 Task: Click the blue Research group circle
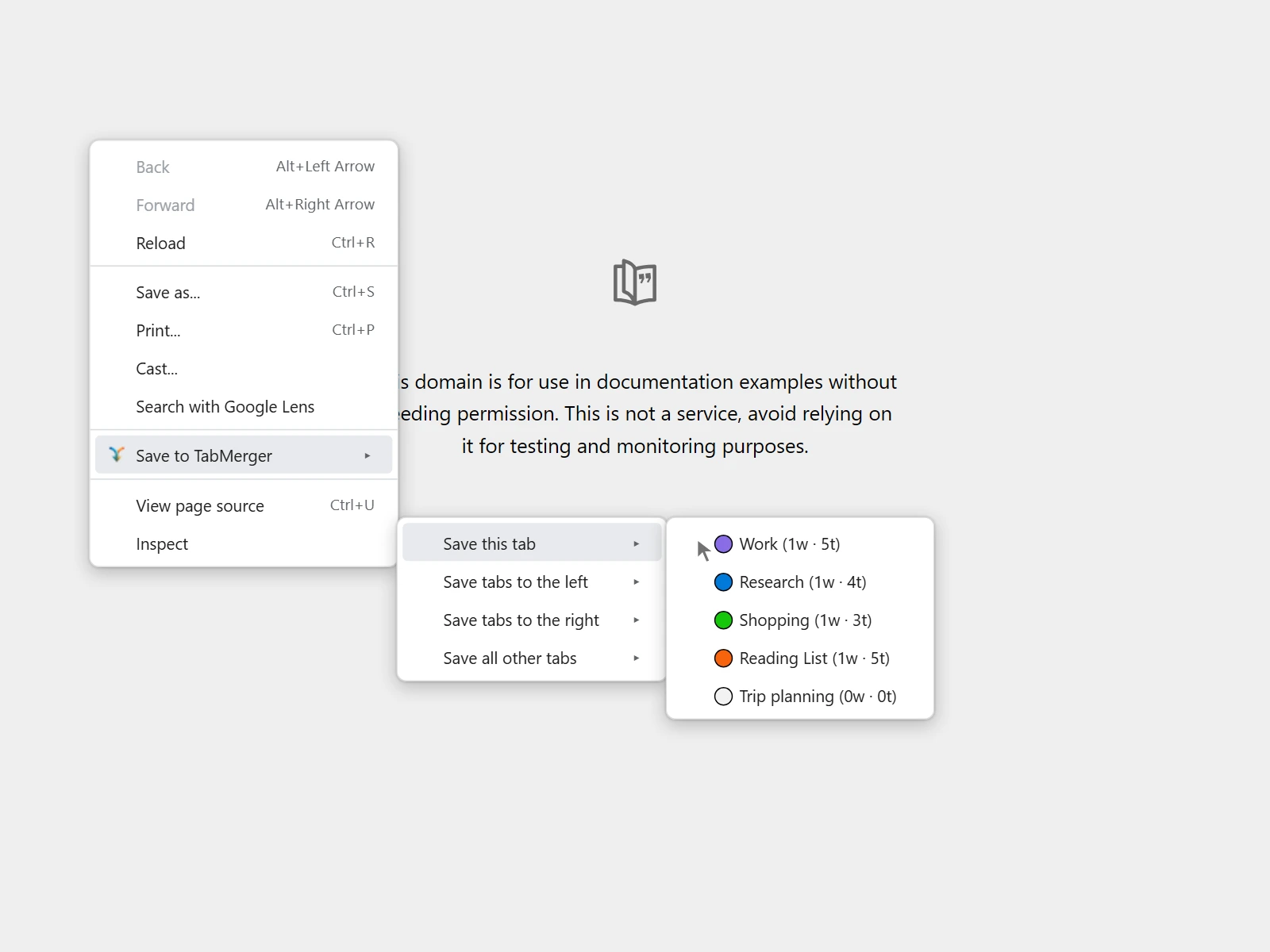click(x=723, y=582)
